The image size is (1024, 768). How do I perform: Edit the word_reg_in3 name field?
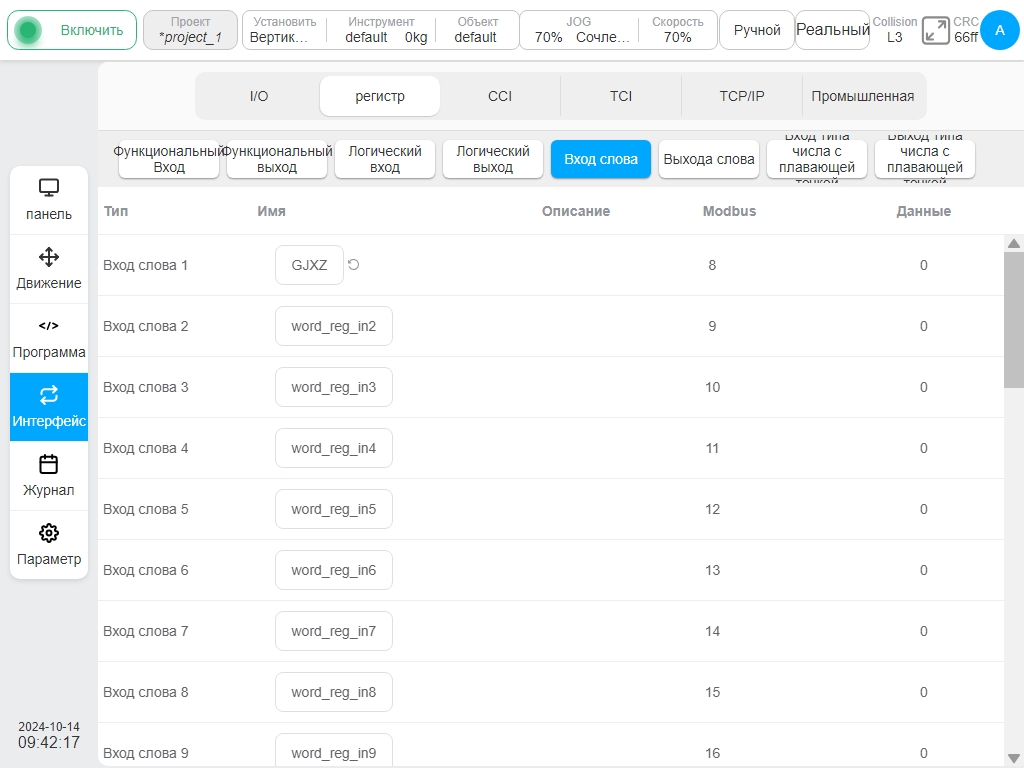pyautogui.click(x=334, y=387)
